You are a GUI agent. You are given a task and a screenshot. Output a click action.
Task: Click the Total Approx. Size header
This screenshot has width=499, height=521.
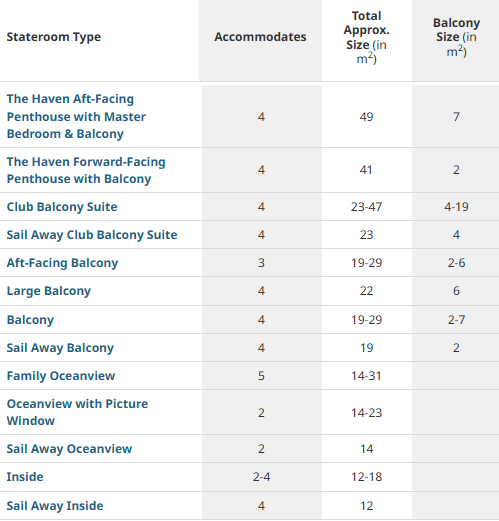tap(367, 37)
